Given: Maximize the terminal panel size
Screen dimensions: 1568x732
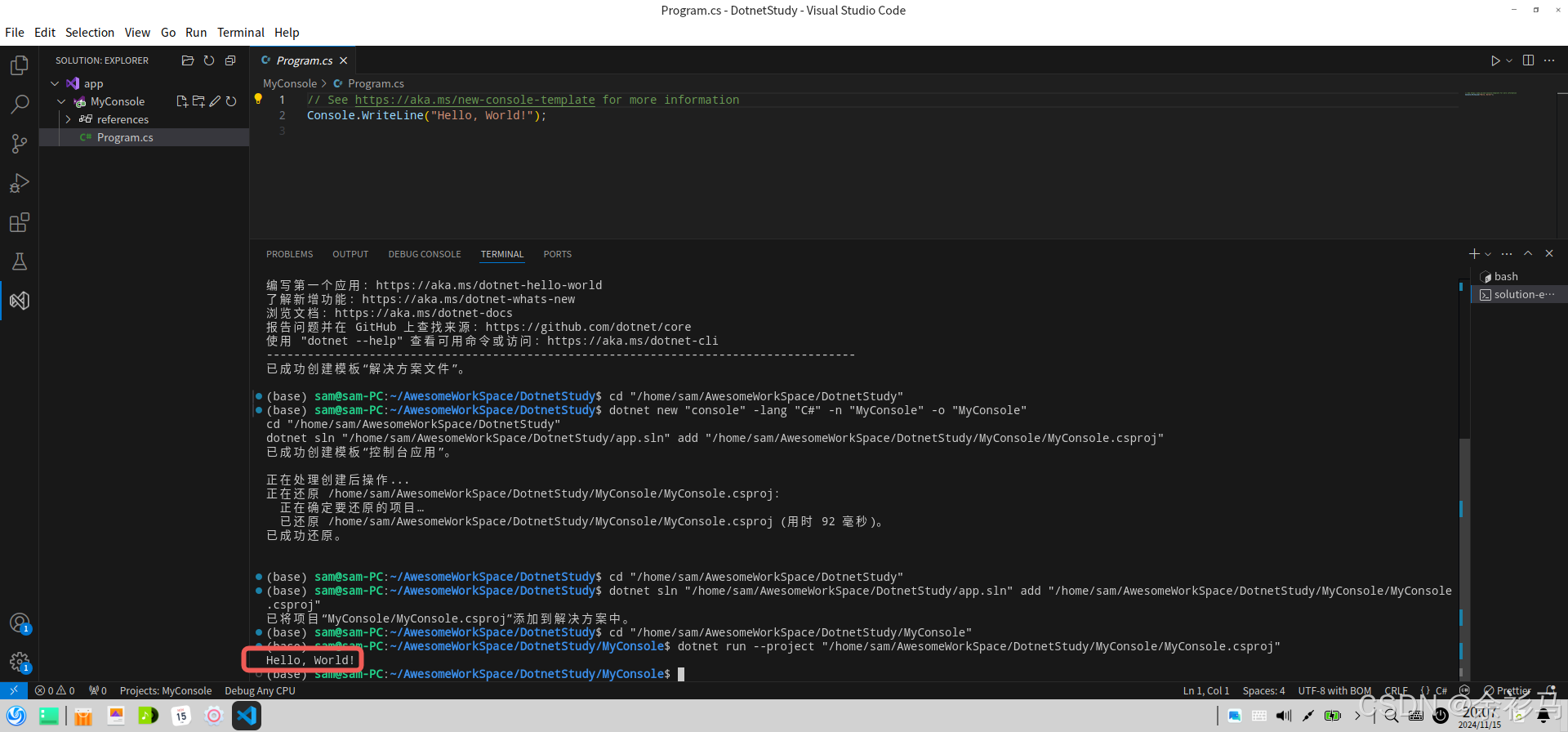Looking at the screenshot, I should pos(1528,254).
